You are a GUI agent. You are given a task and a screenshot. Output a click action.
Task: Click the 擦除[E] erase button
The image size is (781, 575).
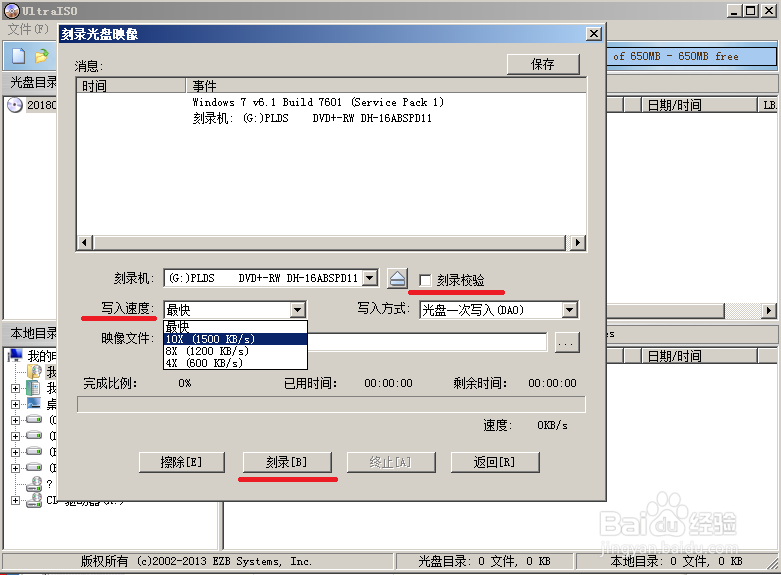(x=181, y=462)
